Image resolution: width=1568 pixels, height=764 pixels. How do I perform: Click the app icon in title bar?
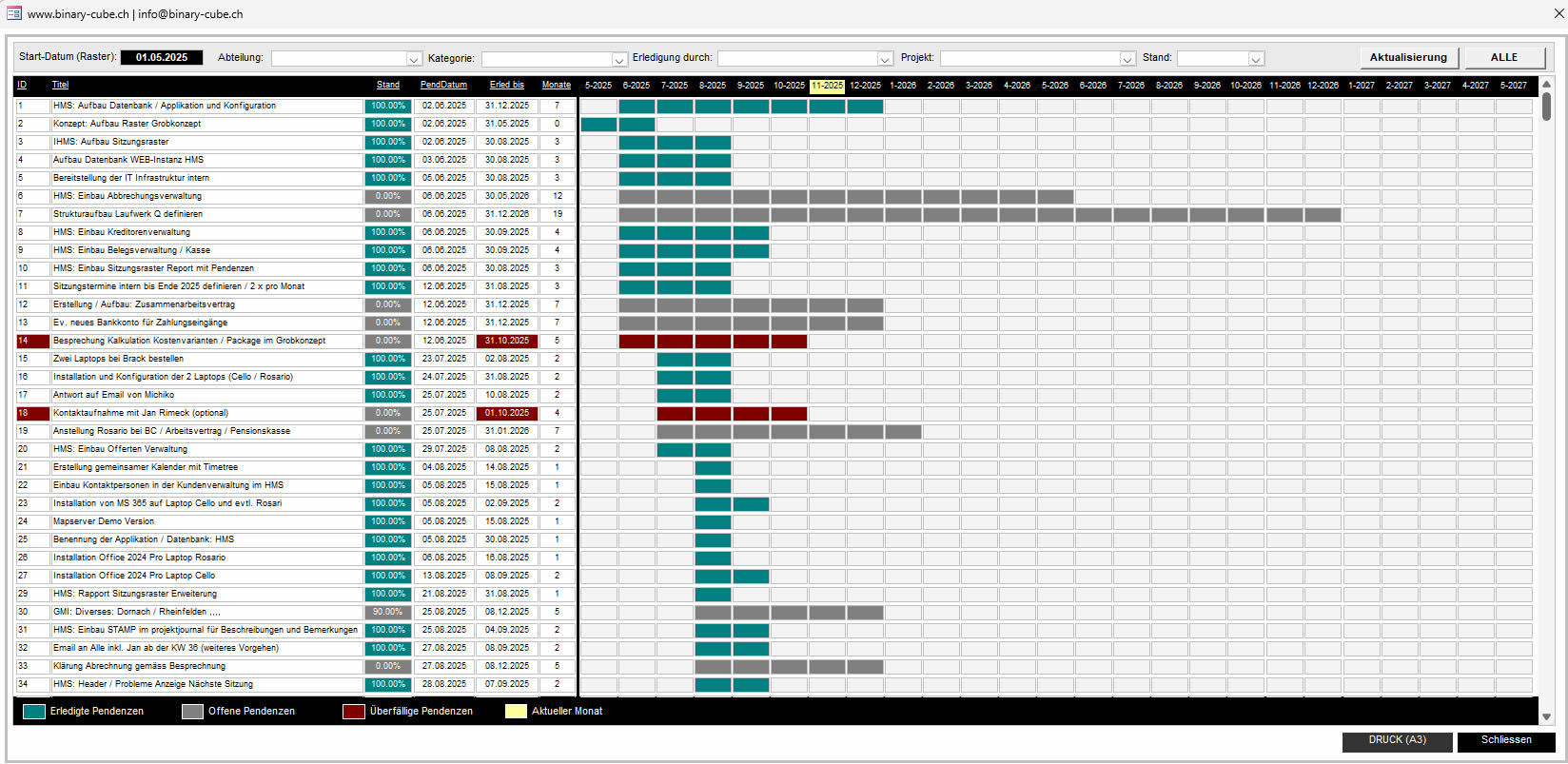13,13
